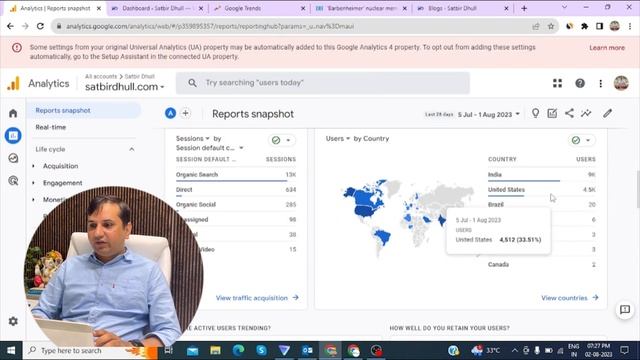This screenshot has width=640, height=360.
Task: Click All accounts breadcrumb
Action: tap(101, 76)
